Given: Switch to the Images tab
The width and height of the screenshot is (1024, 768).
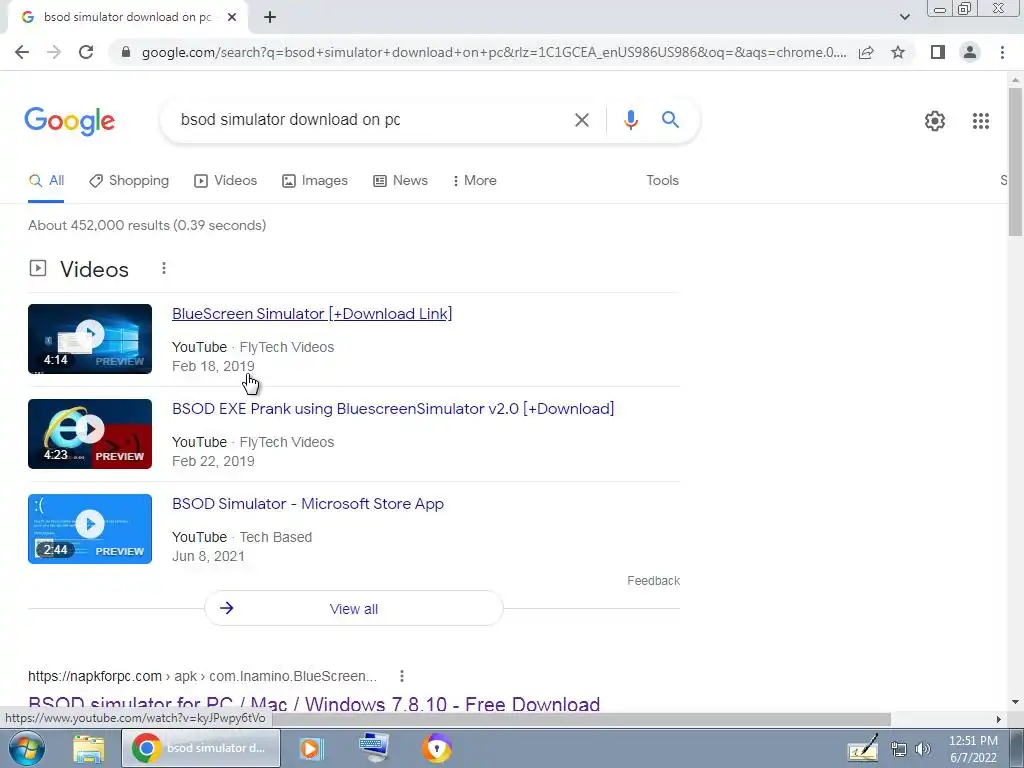Looking at the screenshot, I should coord(315,181).
